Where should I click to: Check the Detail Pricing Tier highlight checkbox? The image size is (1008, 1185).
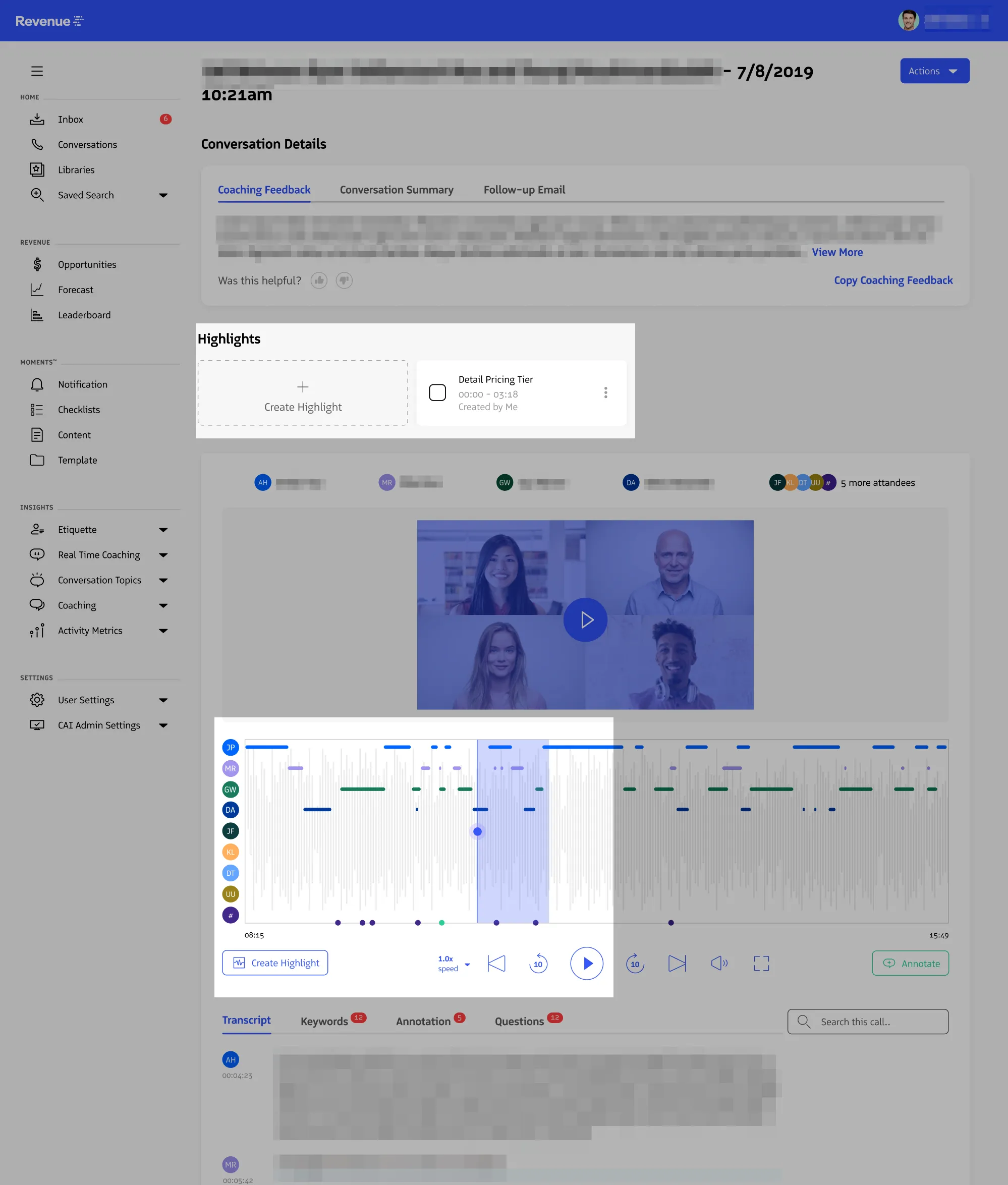pyautogui.click(x=437, y=392)
